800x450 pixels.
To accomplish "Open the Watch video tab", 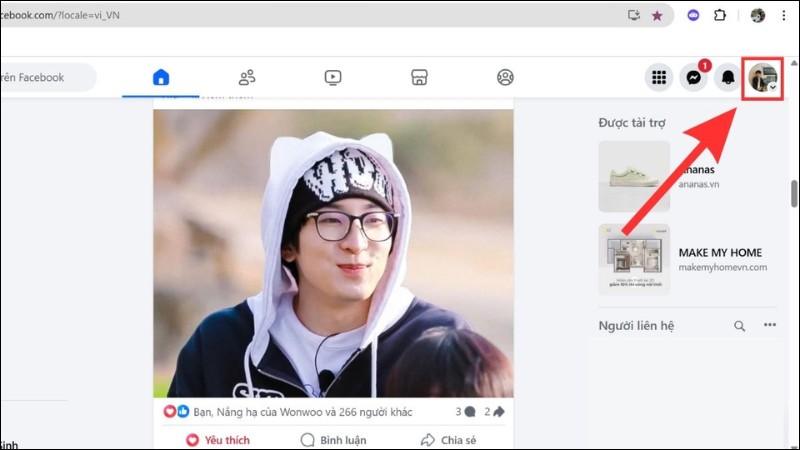I will coord(333,78).
